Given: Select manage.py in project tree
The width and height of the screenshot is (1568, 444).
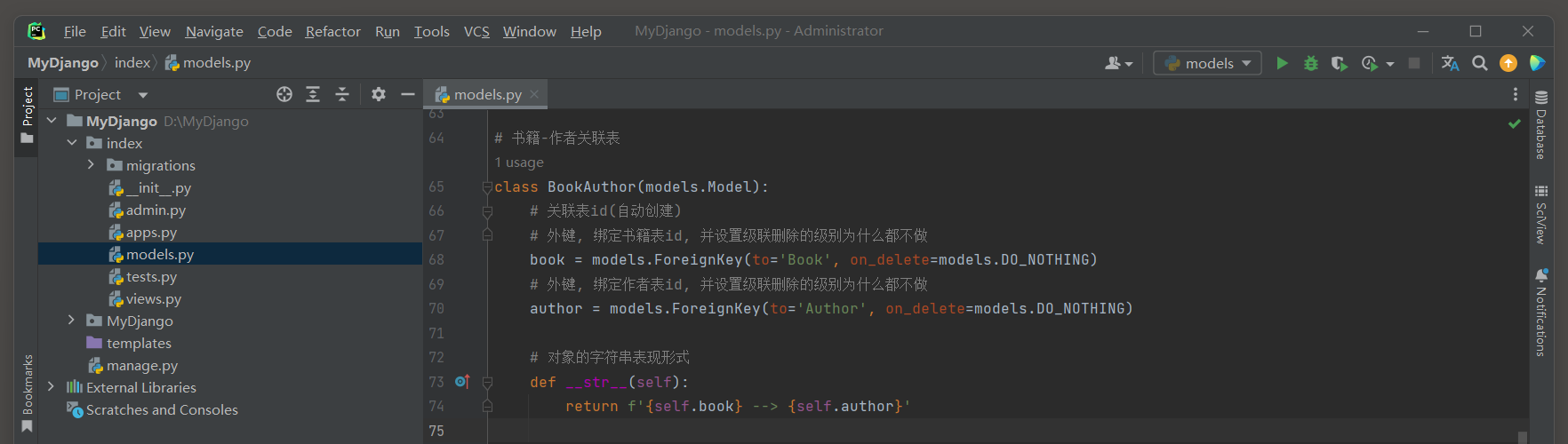Looking at the screenshot, I should 133,365.
